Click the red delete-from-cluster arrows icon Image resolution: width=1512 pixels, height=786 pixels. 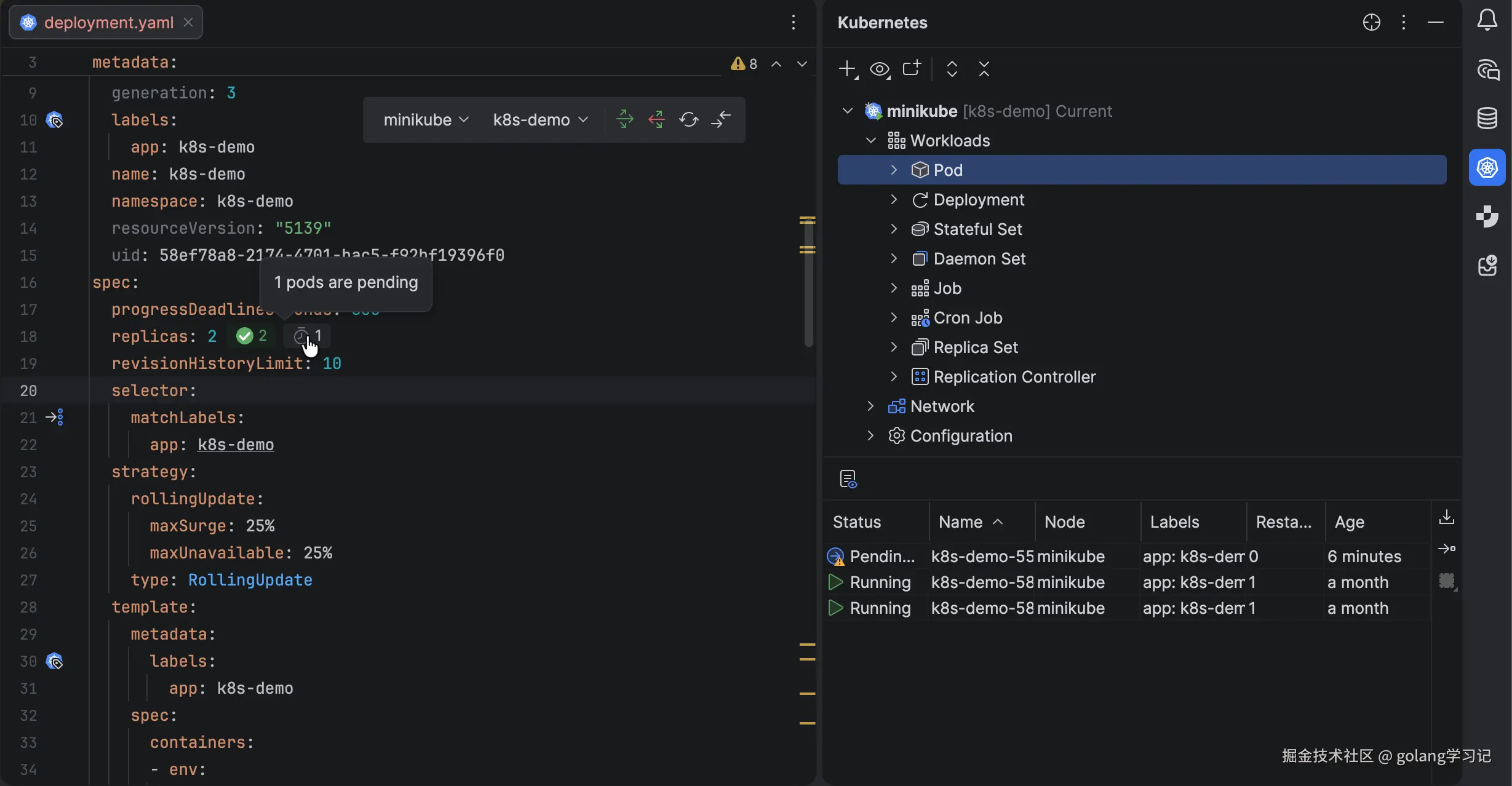656,119
